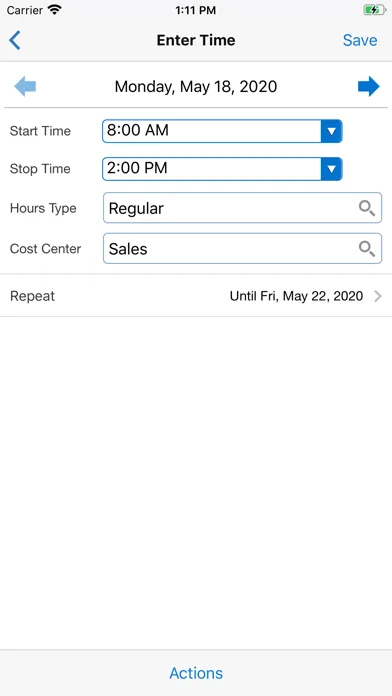Select the 2:00 PM stop time field
This screenshot has height=696, width=392.
[222, 169]
